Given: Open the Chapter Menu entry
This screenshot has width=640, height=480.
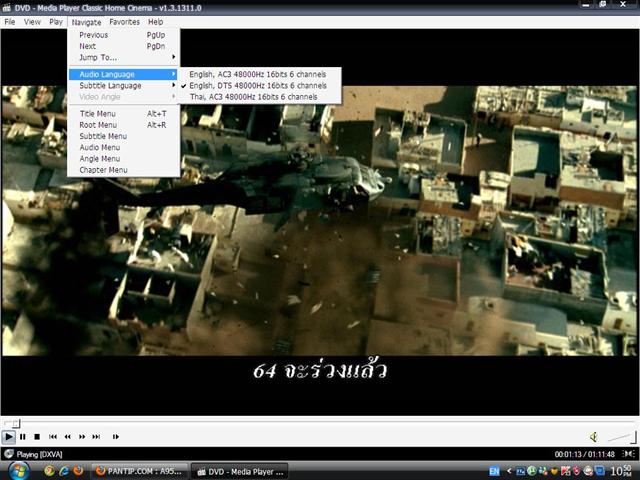Looking at the screenshot, I should click(124, 170).
